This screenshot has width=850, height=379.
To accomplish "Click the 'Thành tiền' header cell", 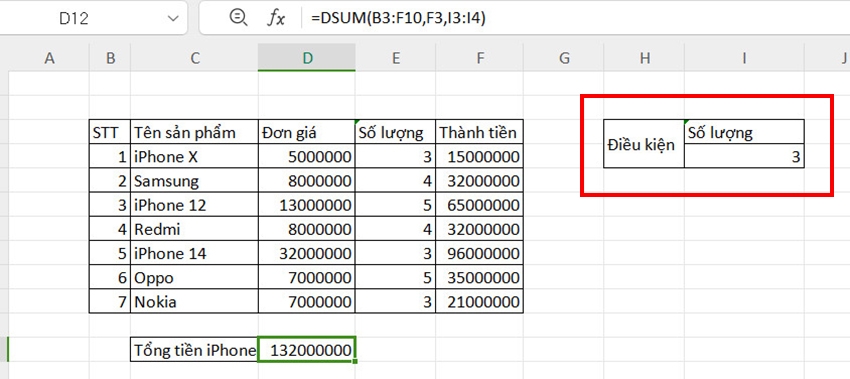I will (480, 132).
